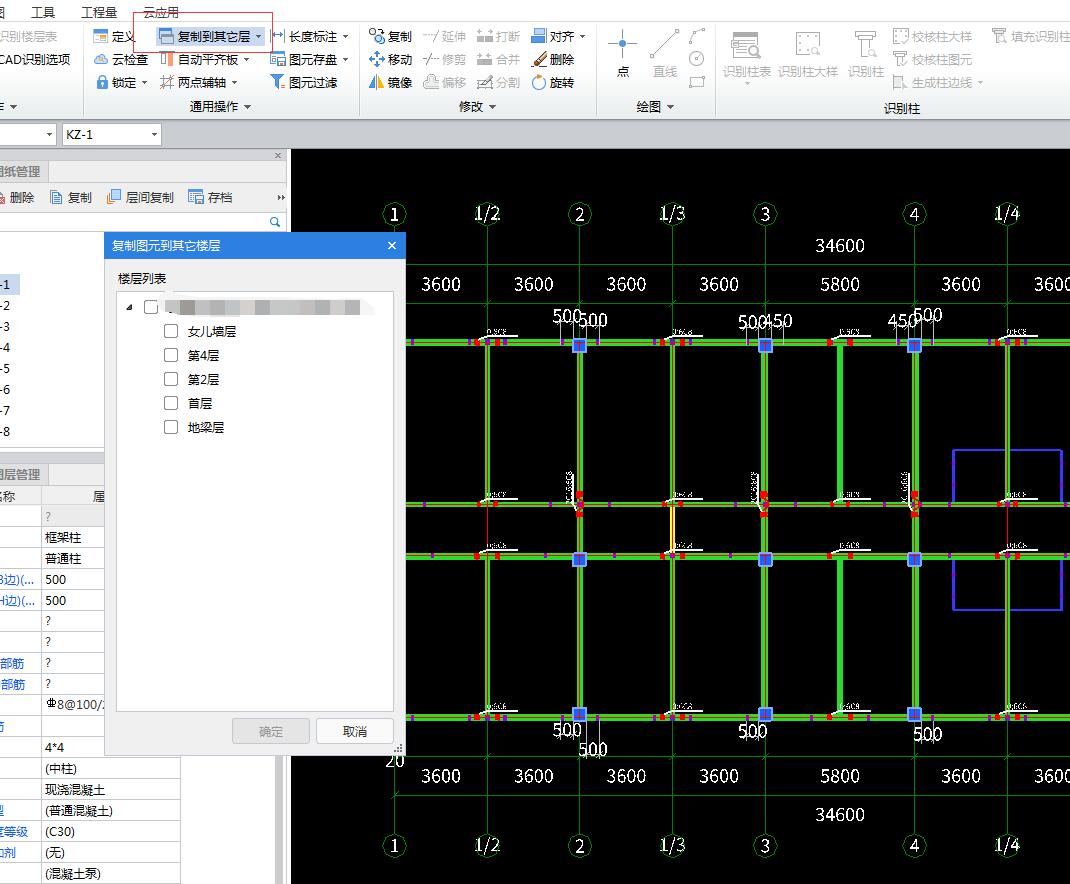
Task: Expand 复制到其它层 dropdown arrow
Action: tap(258, 36)
